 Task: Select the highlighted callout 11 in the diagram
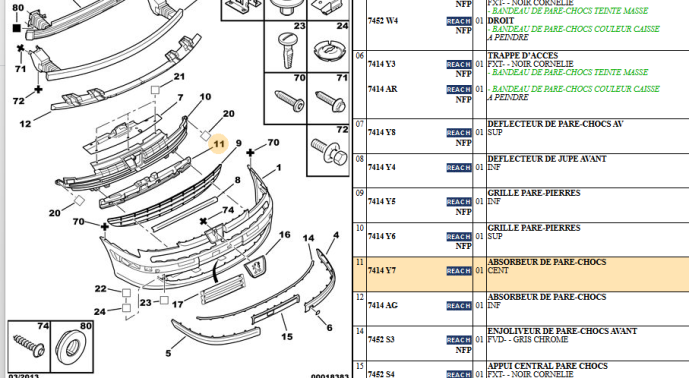[x=219, y=144]
